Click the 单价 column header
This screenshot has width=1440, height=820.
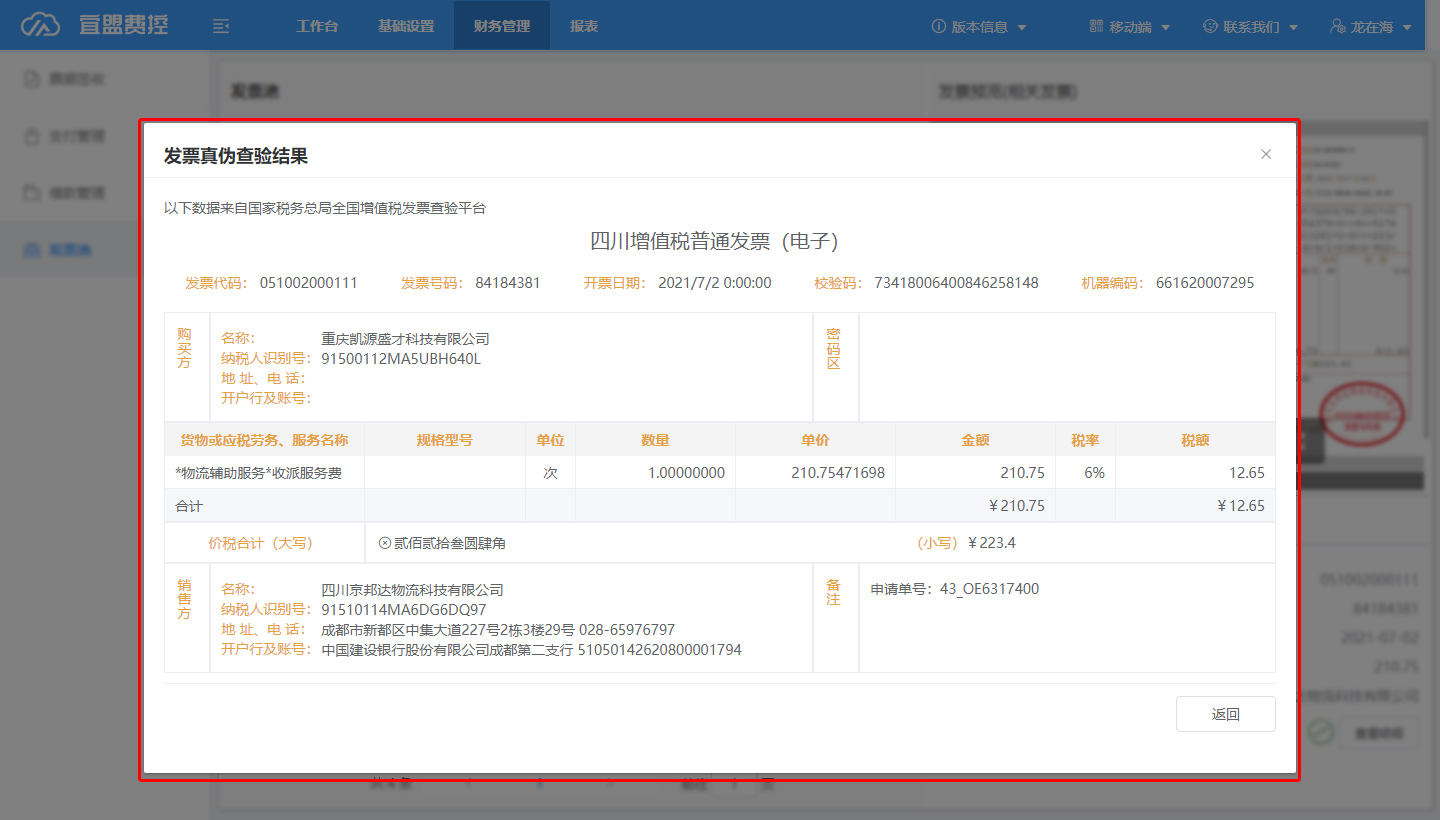tap(815, 440)
